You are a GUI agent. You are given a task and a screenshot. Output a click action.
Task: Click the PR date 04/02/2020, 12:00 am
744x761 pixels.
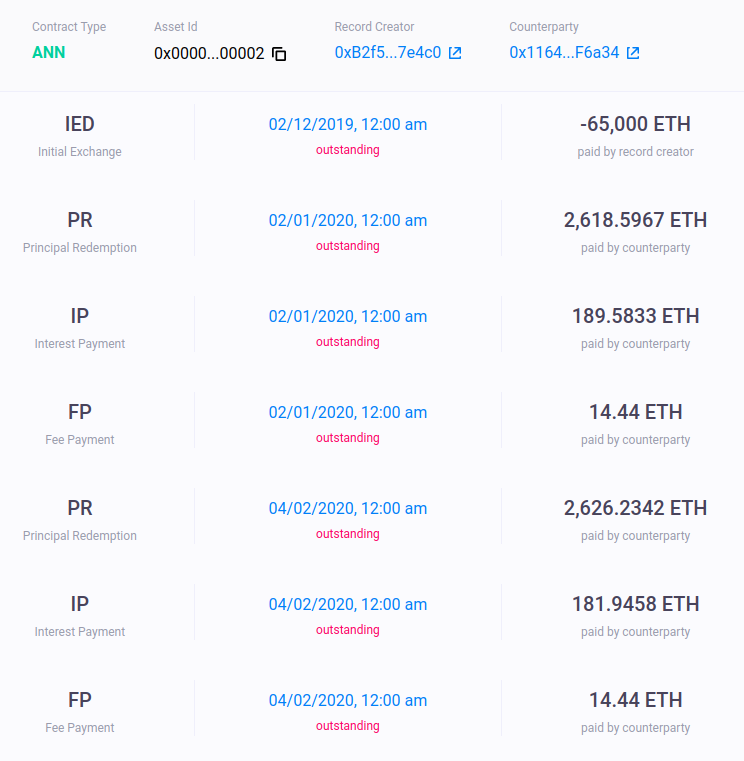pos(348,508)
